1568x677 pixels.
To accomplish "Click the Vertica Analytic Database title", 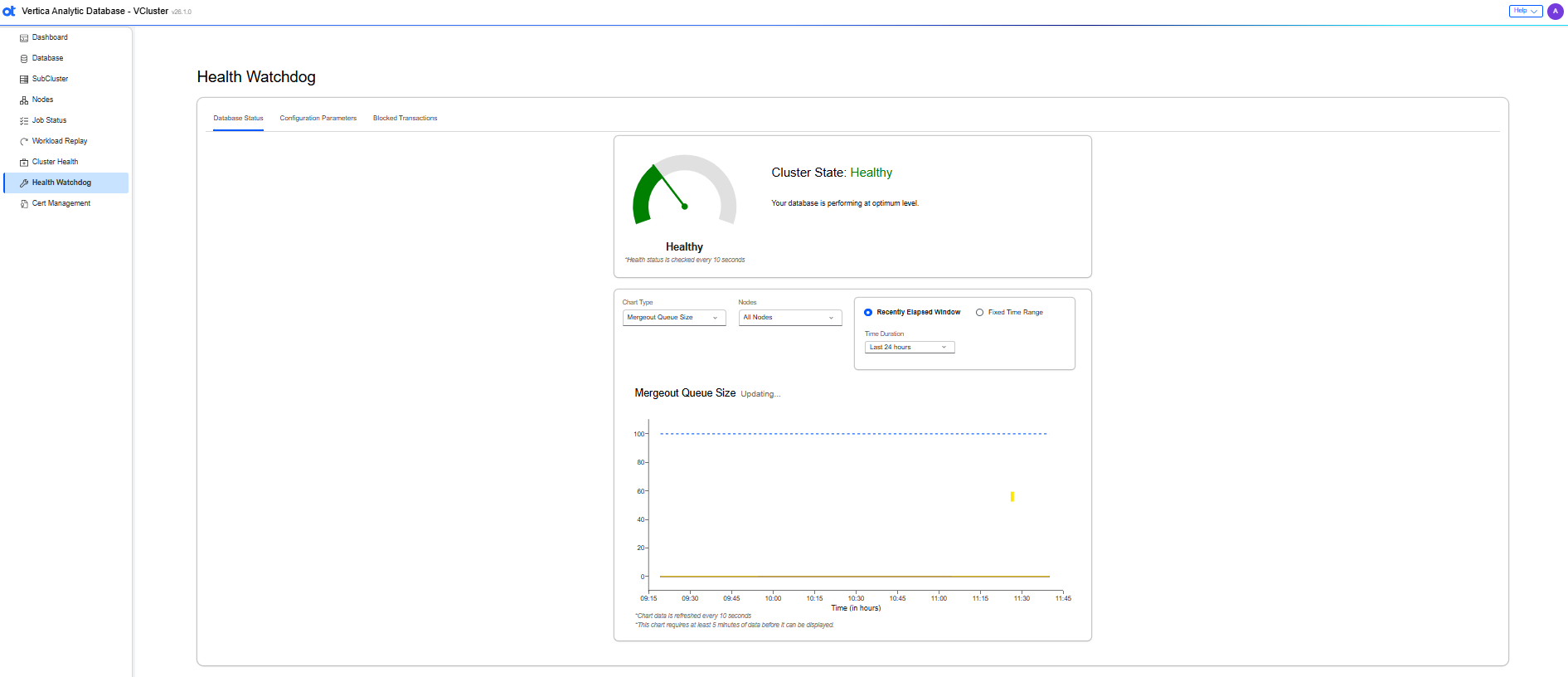I will (95, 11).
